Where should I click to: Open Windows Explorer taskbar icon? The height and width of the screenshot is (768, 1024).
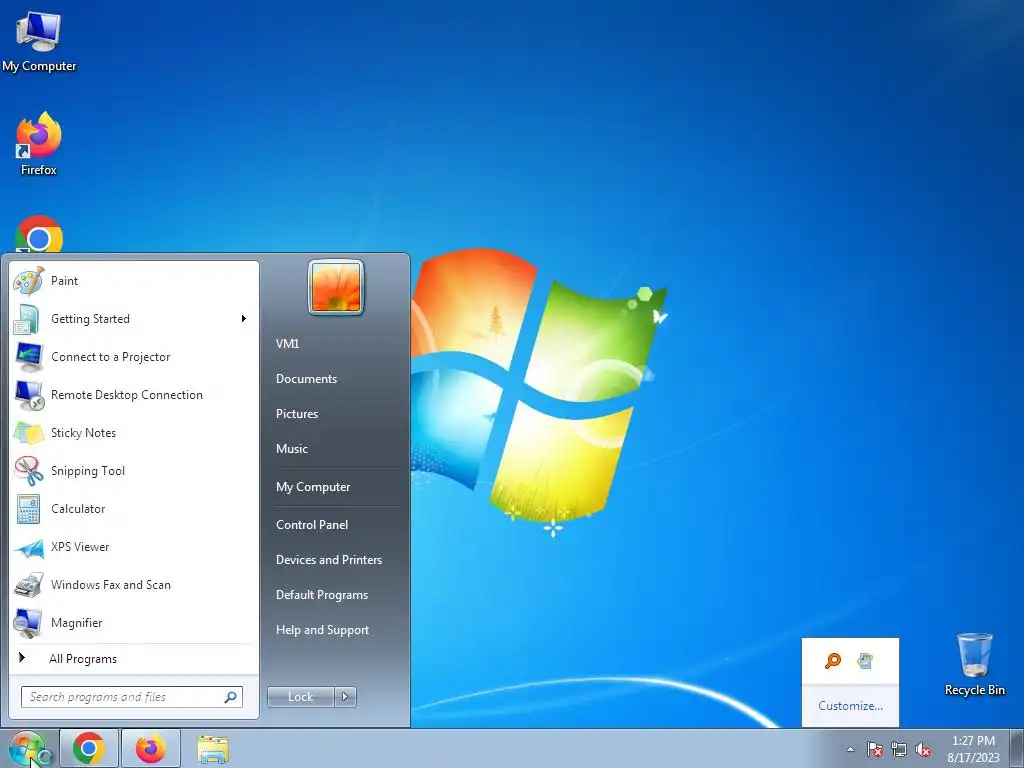(x=213, y=748)
